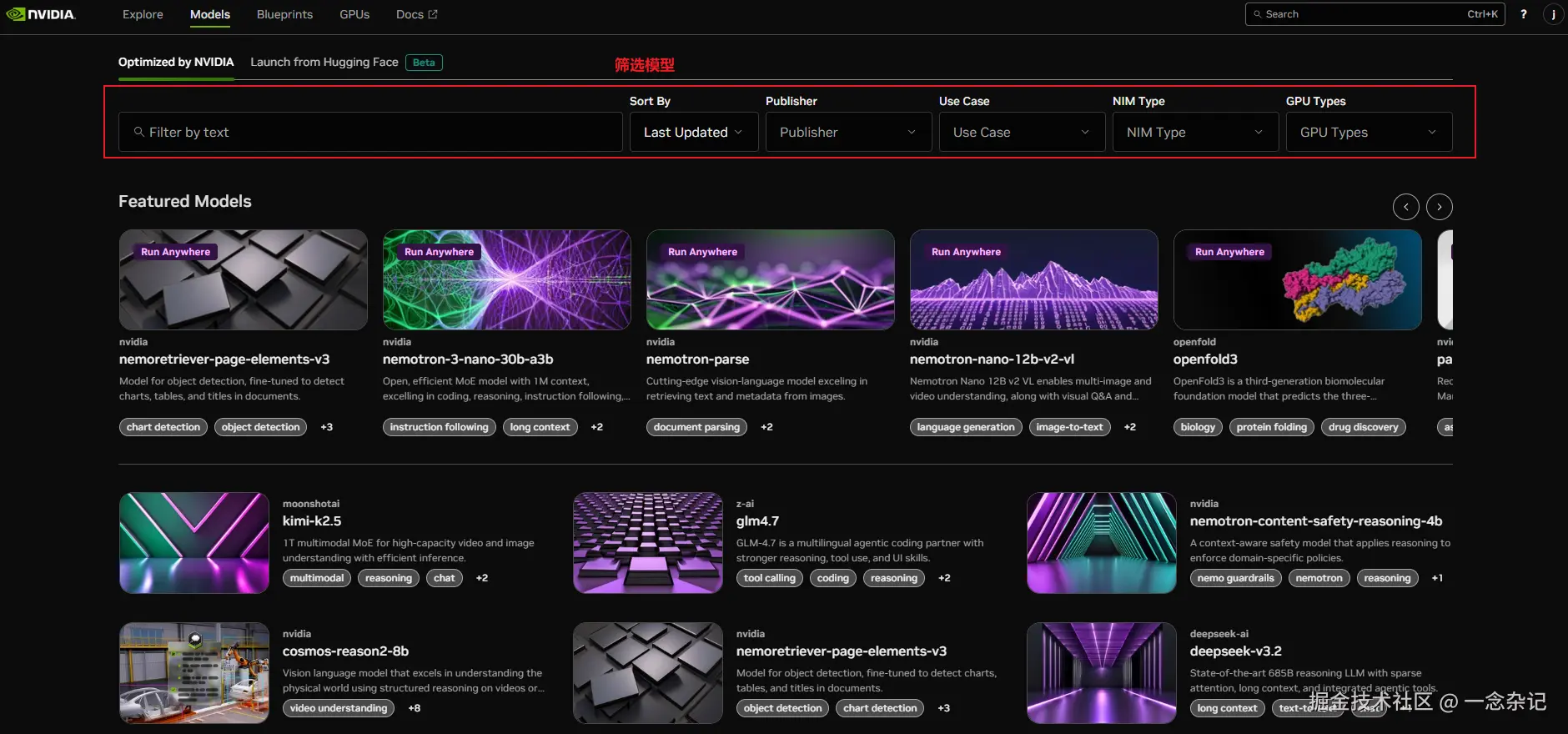The image size is (1568, 734).
Task: Expand +1 more tags under nemotron-content-safety
Action: (x=1437, y=578)
